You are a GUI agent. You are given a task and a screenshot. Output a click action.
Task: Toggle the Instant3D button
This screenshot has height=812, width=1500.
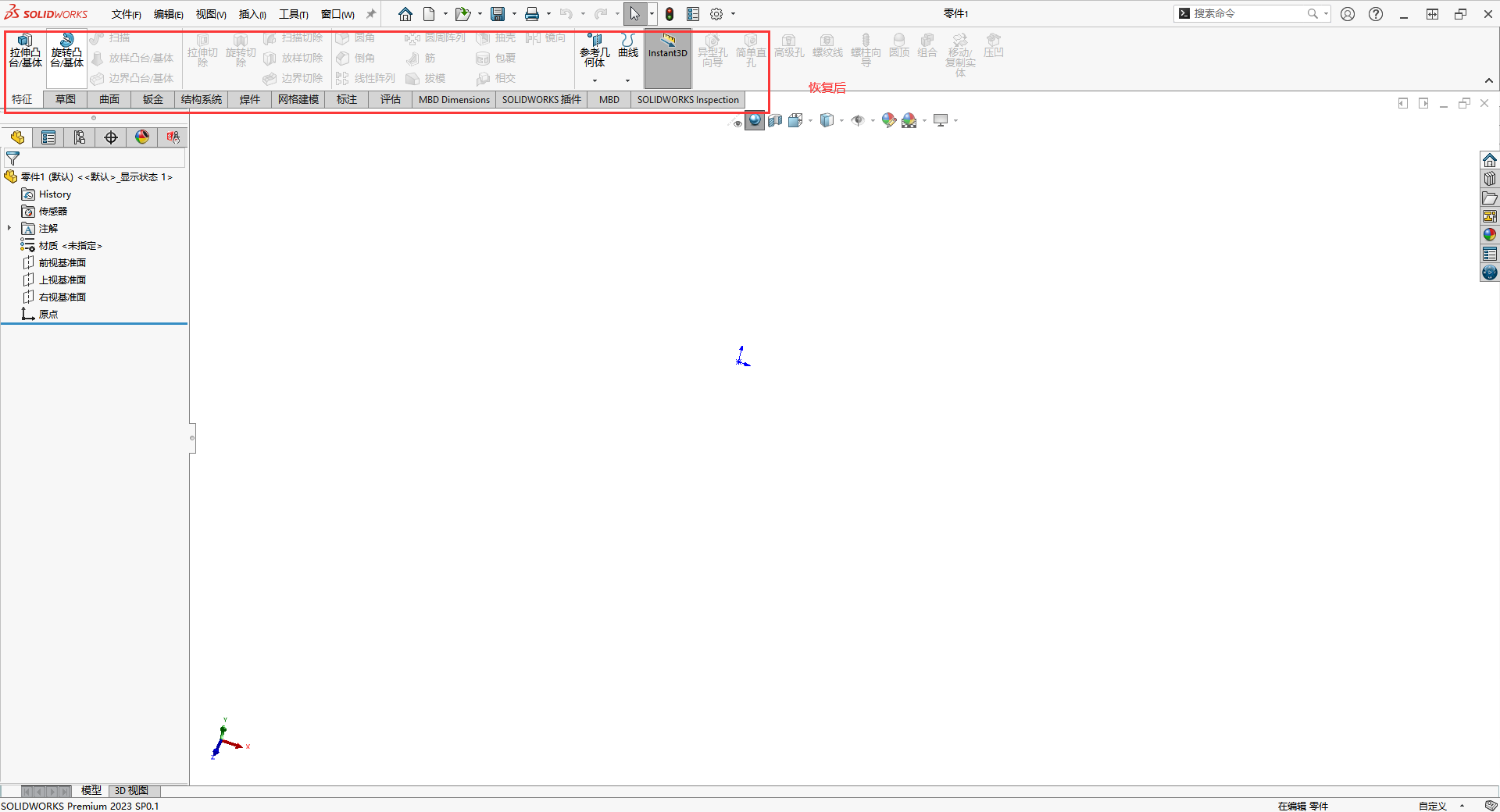click(668, 59)
